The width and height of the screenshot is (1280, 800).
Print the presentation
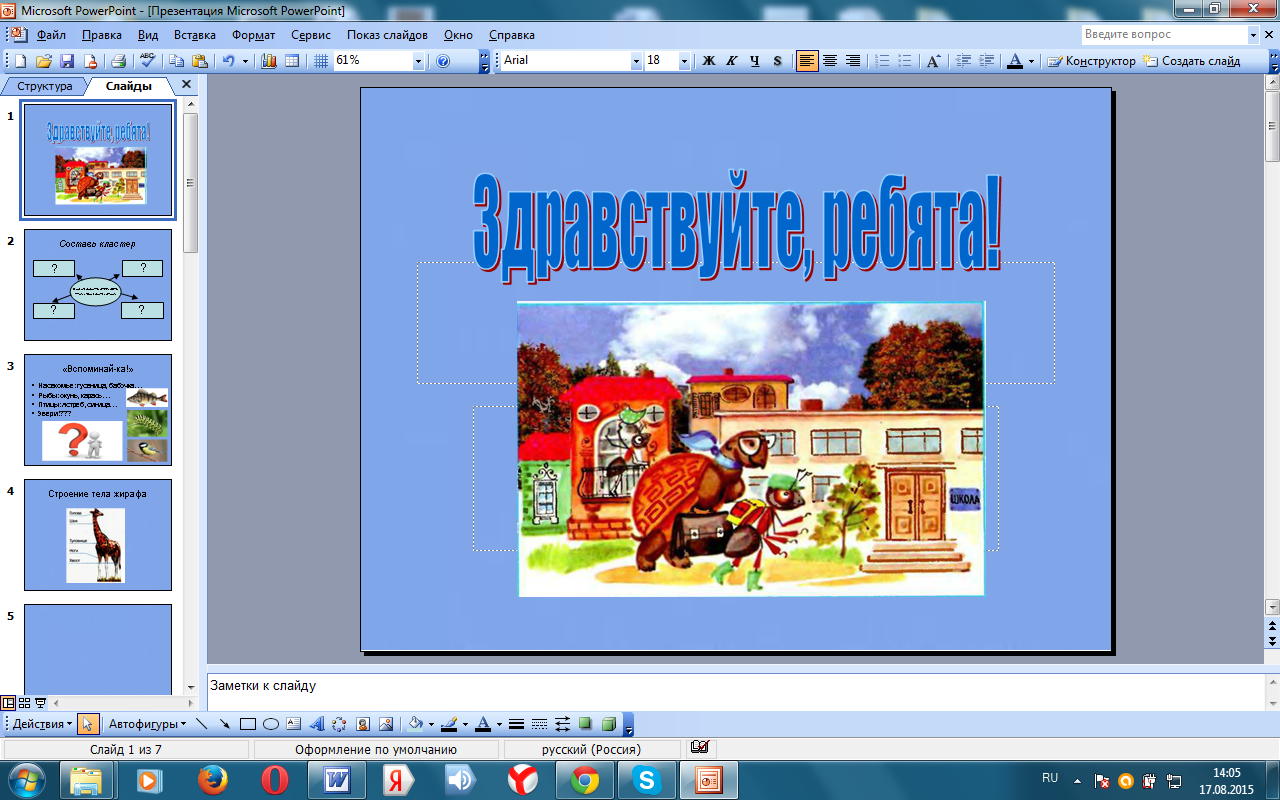tap(118, 61)
